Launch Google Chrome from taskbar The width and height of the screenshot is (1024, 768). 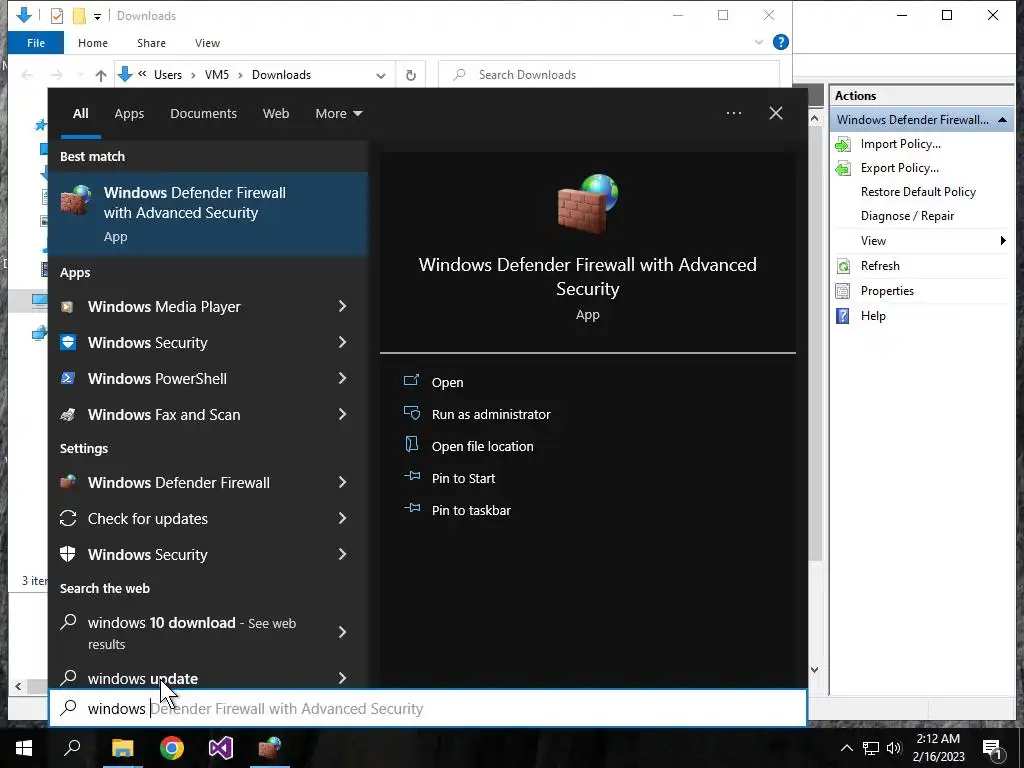pyautogui.click(x=172, y=748)
